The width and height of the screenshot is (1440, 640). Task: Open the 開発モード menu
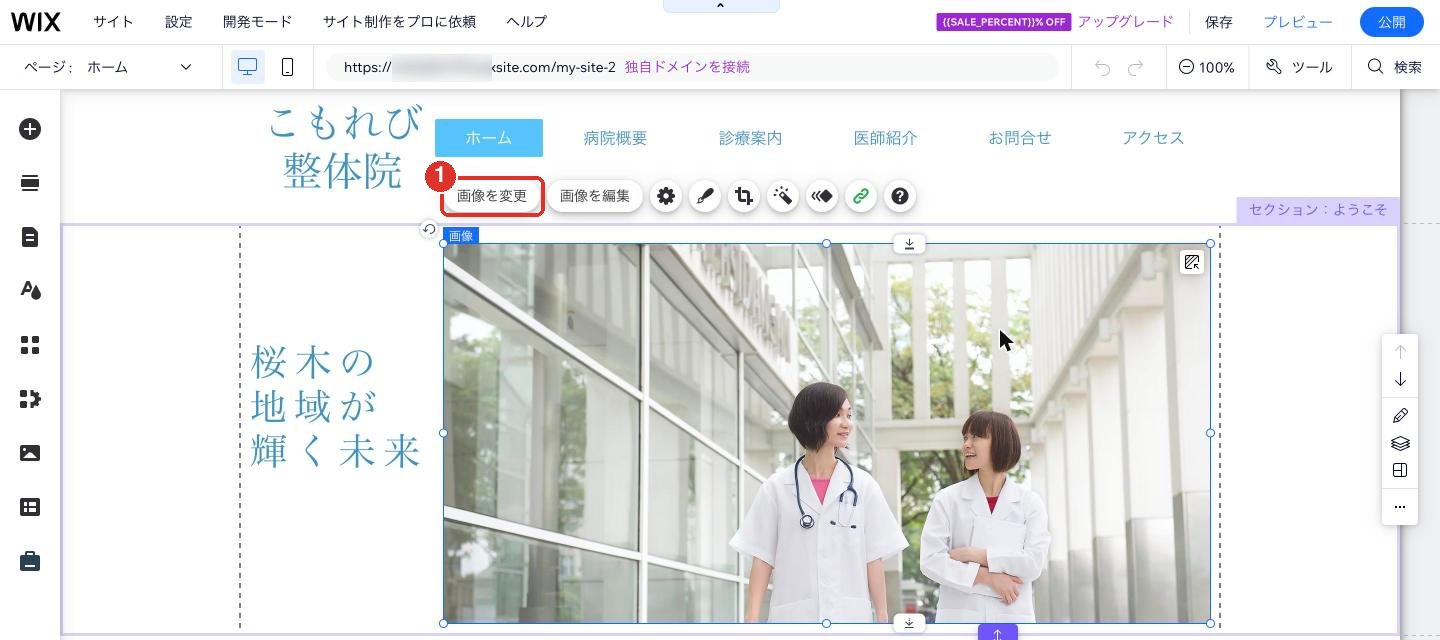coord(258,22)
